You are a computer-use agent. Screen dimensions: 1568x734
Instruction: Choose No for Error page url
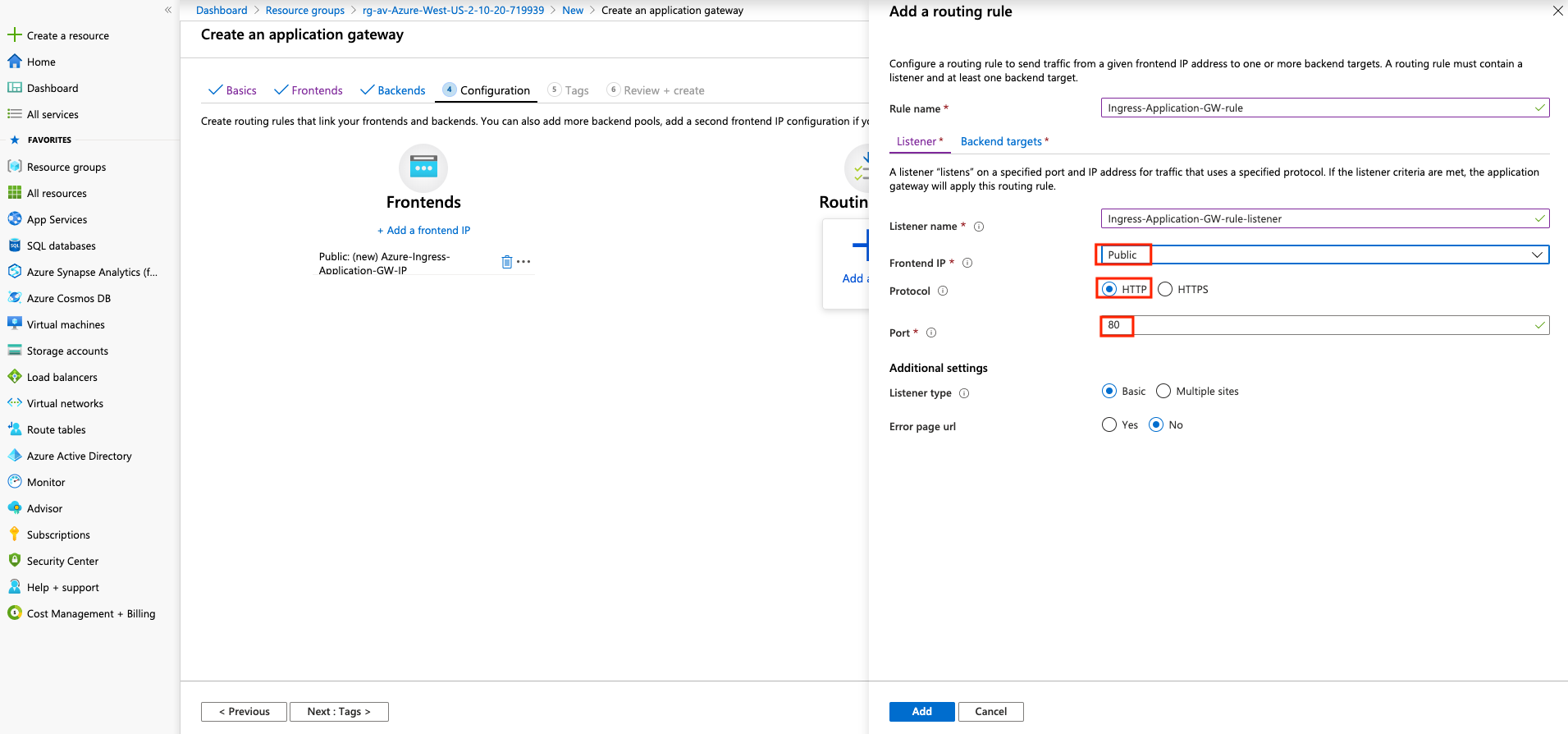click(1156, 424)
